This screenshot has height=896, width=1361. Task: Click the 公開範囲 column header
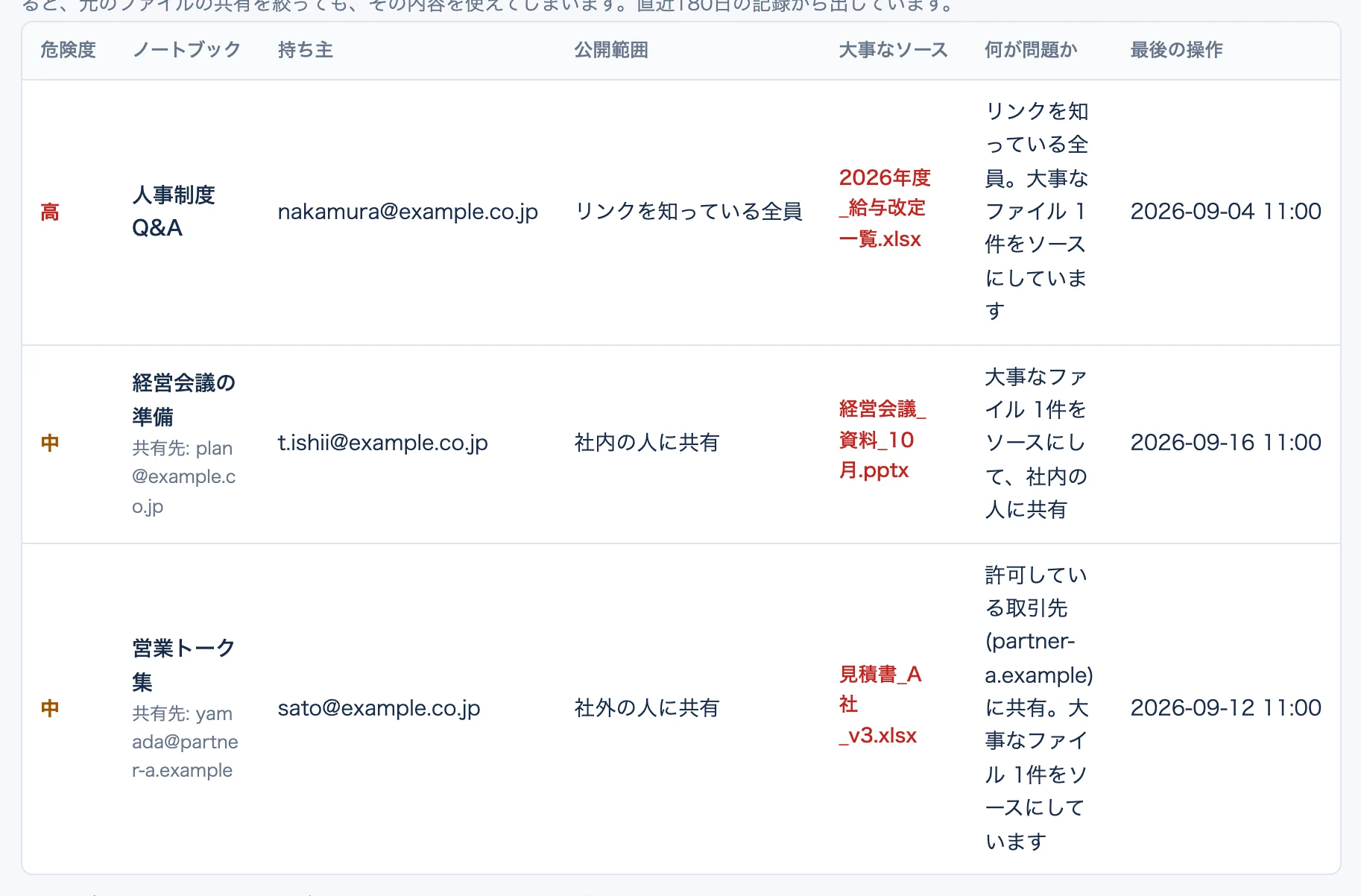click(611, 50)
